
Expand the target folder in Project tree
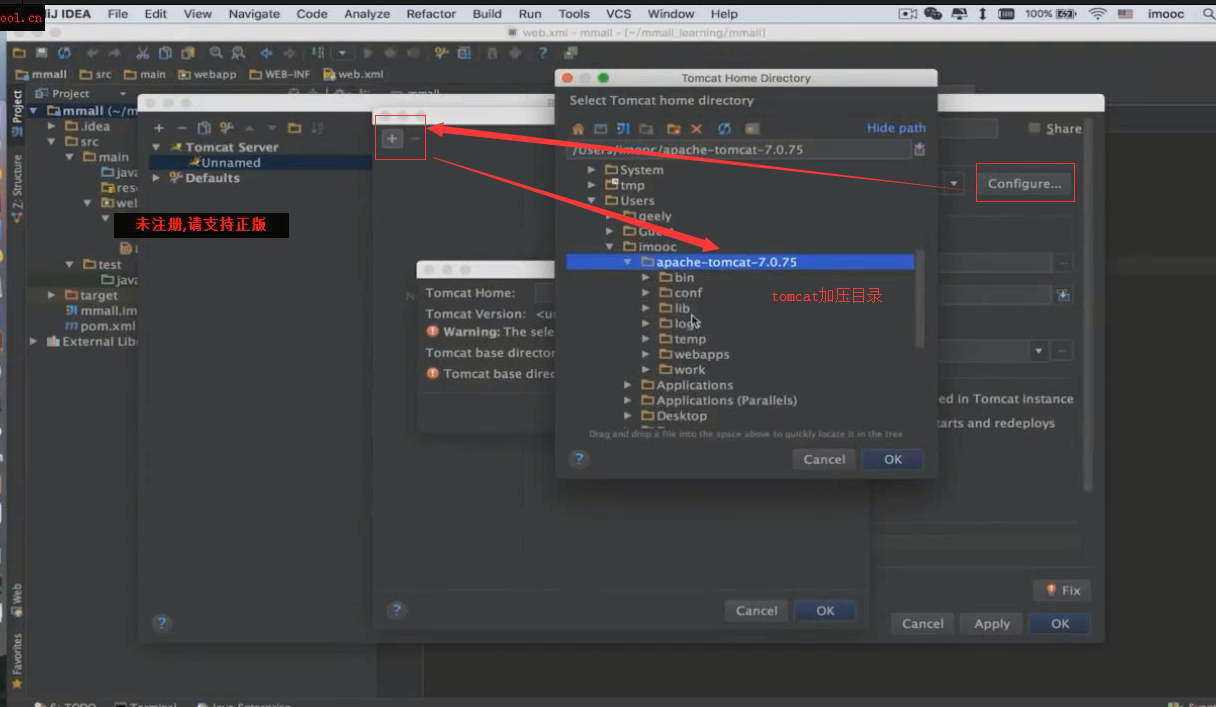click(52, 295)
